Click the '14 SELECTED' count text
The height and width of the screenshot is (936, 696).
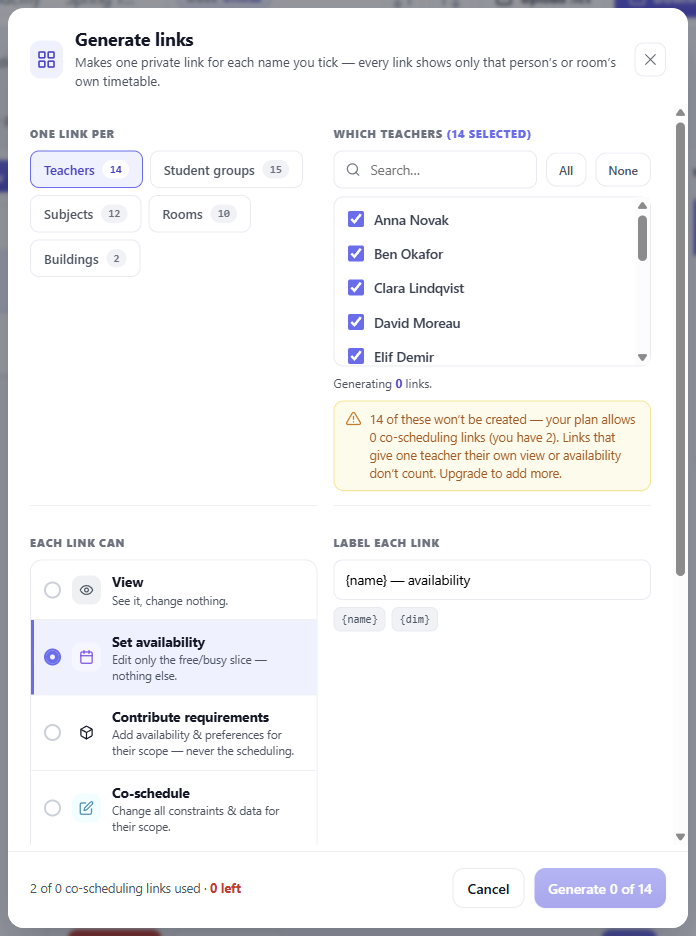(x=489, y=134)
